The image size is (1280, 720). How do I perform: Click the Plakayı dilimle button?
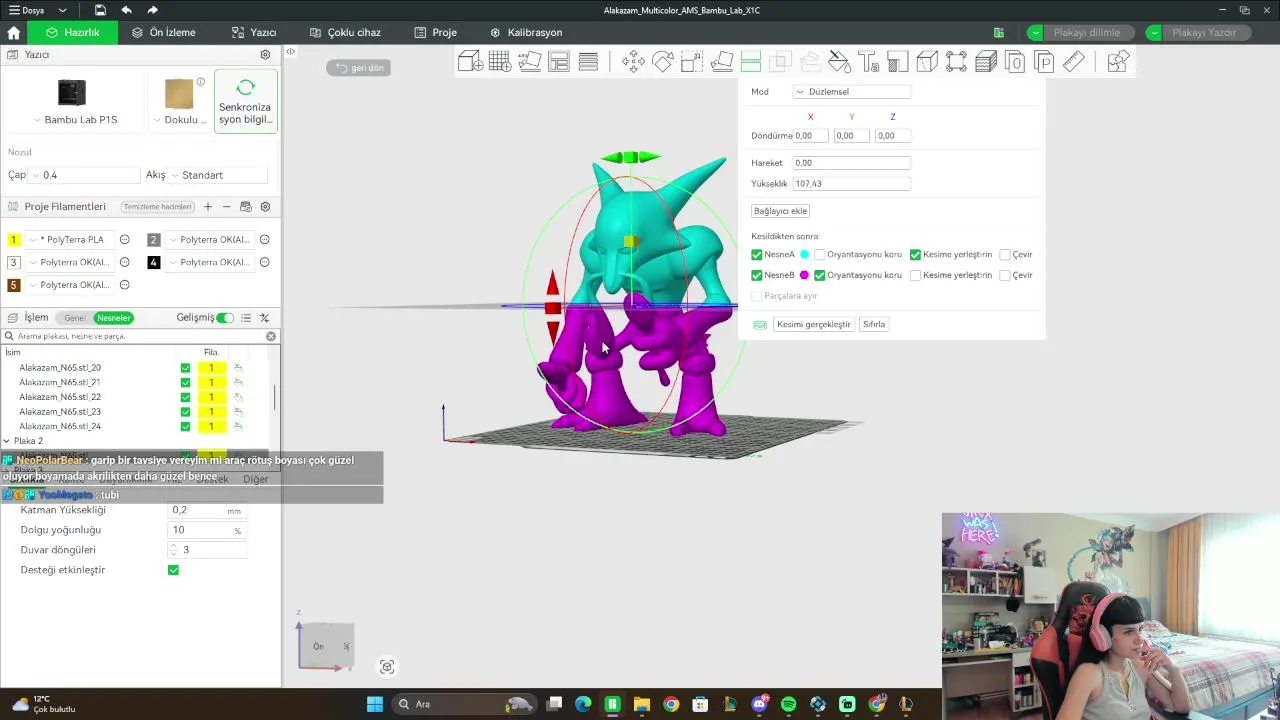pyautogui.click(x=1086, y=32)
